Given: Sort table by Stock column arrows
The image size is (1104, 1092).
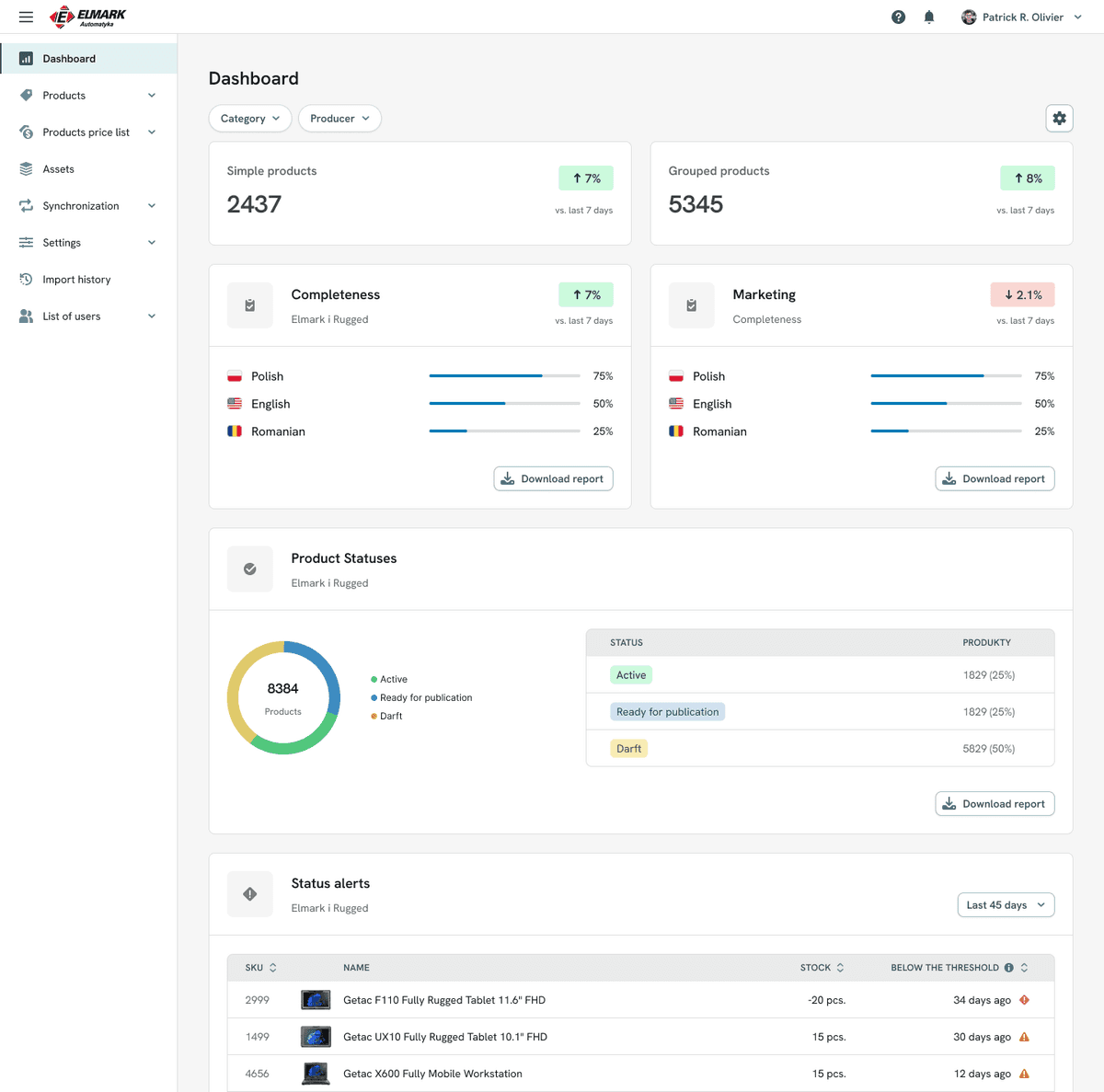Looking at the screenshot, I should click(840, 968).
